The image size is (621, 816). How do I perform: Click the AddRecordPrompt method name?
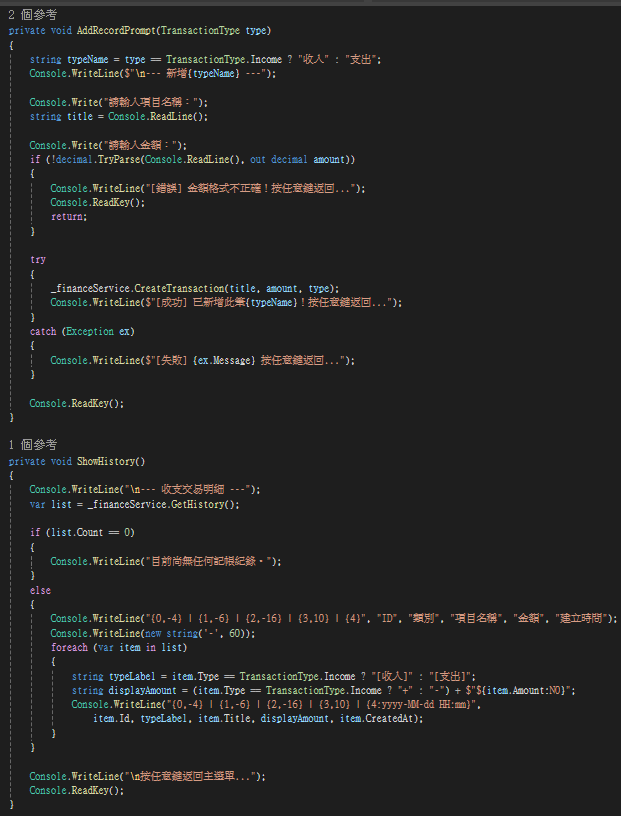[117, 31]
